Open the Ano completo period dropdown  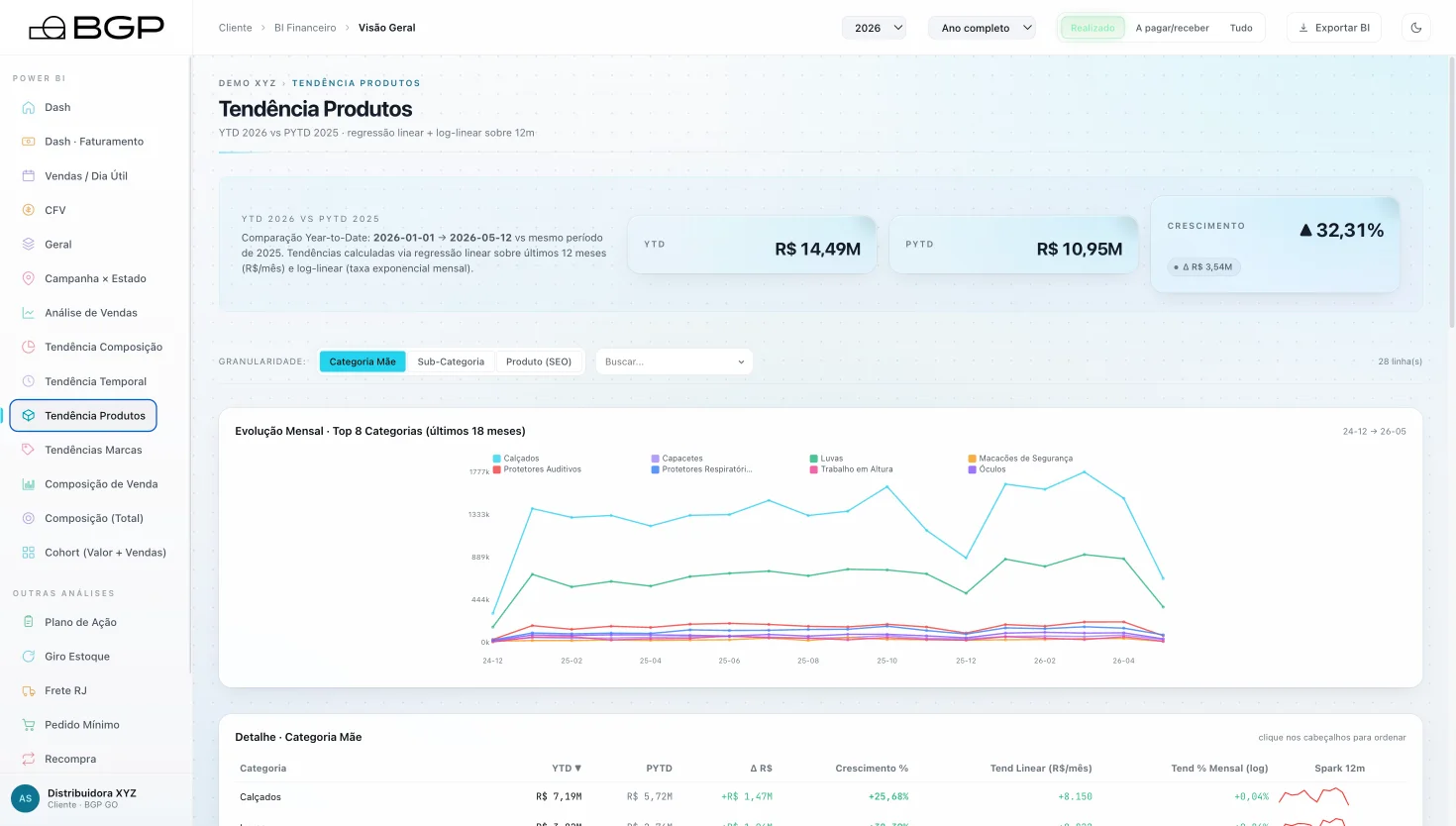click(982, 28)
